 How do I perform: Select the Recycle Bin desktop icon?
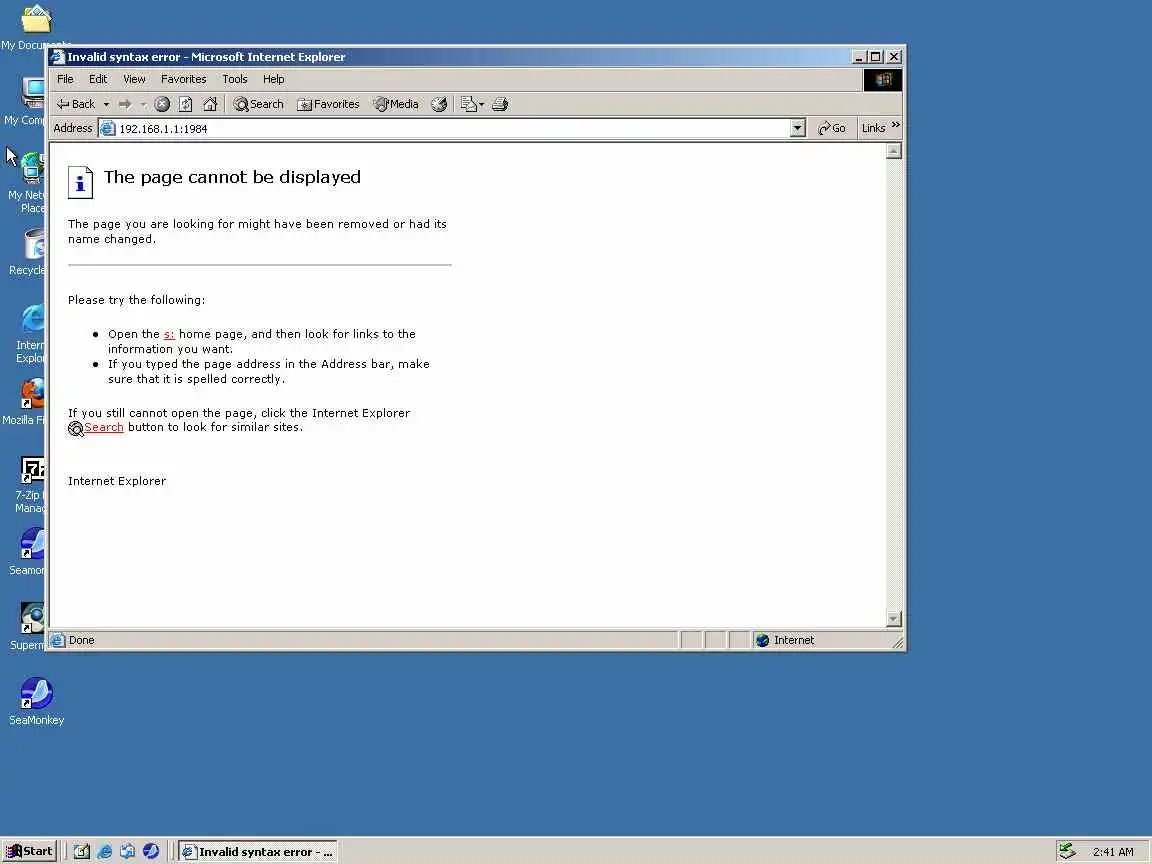(26, 252)
